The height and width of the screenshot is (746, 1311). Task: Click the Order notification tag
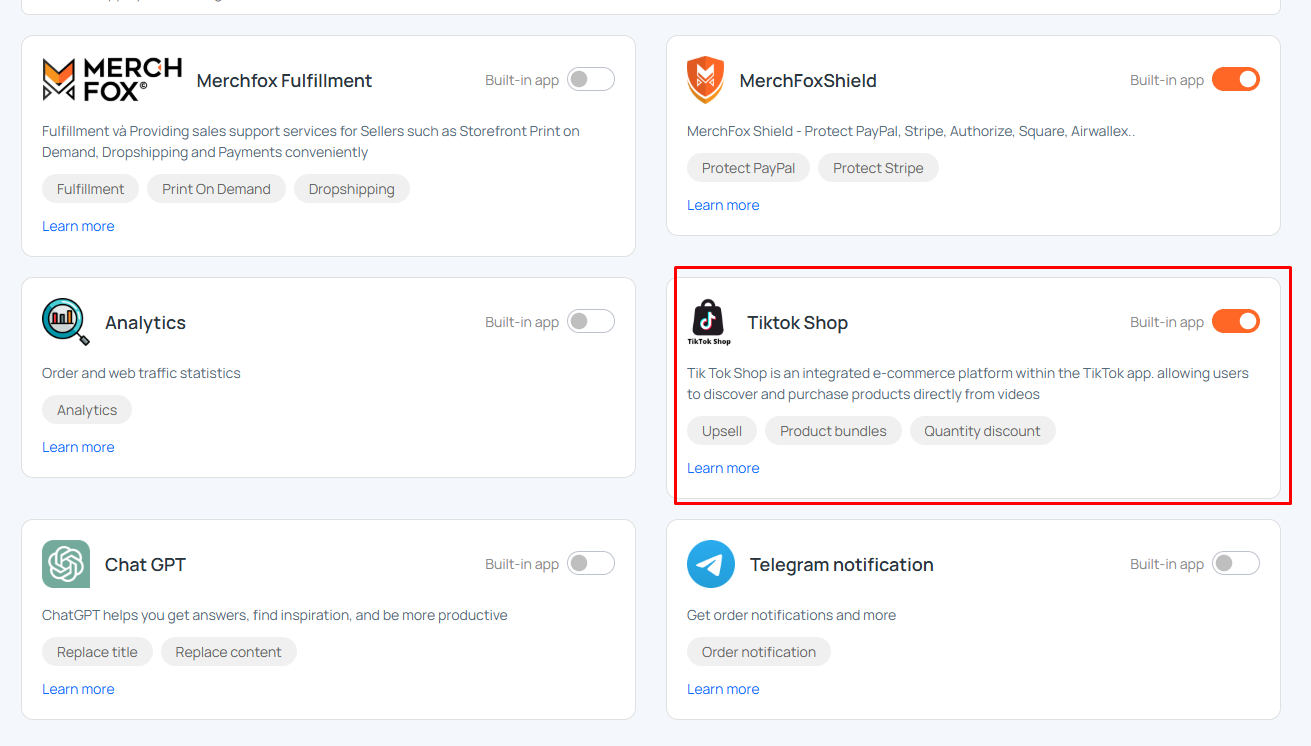coord(758,652)
